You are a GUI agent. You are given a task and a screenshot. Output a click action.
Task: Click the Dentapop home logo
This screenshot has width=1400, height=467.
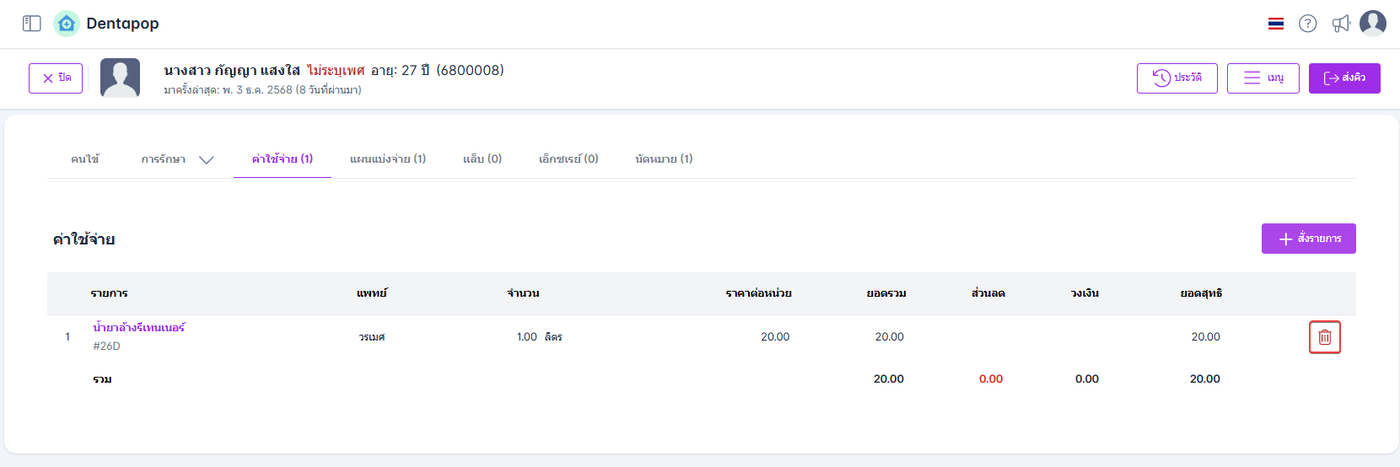tap(67, 23)
